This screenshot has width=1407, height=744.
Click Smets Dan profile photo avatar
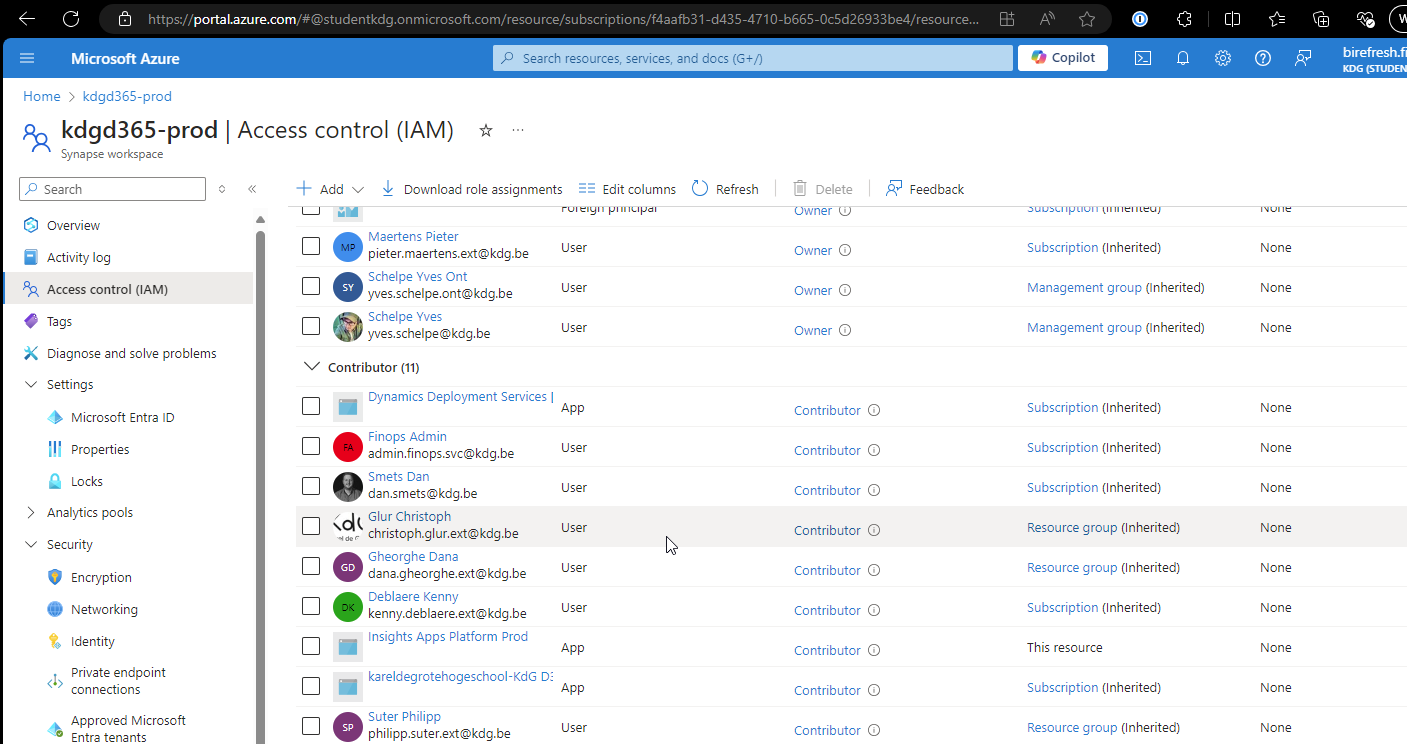point(348,487)
